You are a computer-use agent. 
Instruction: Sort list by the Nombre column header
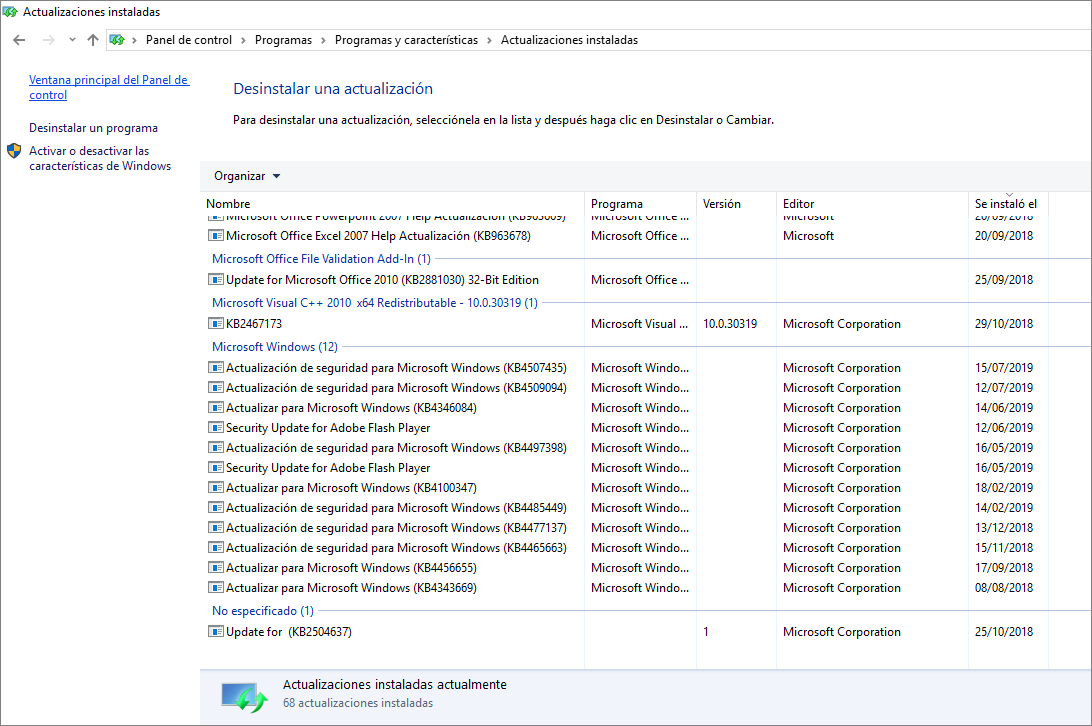pos(228,203)
